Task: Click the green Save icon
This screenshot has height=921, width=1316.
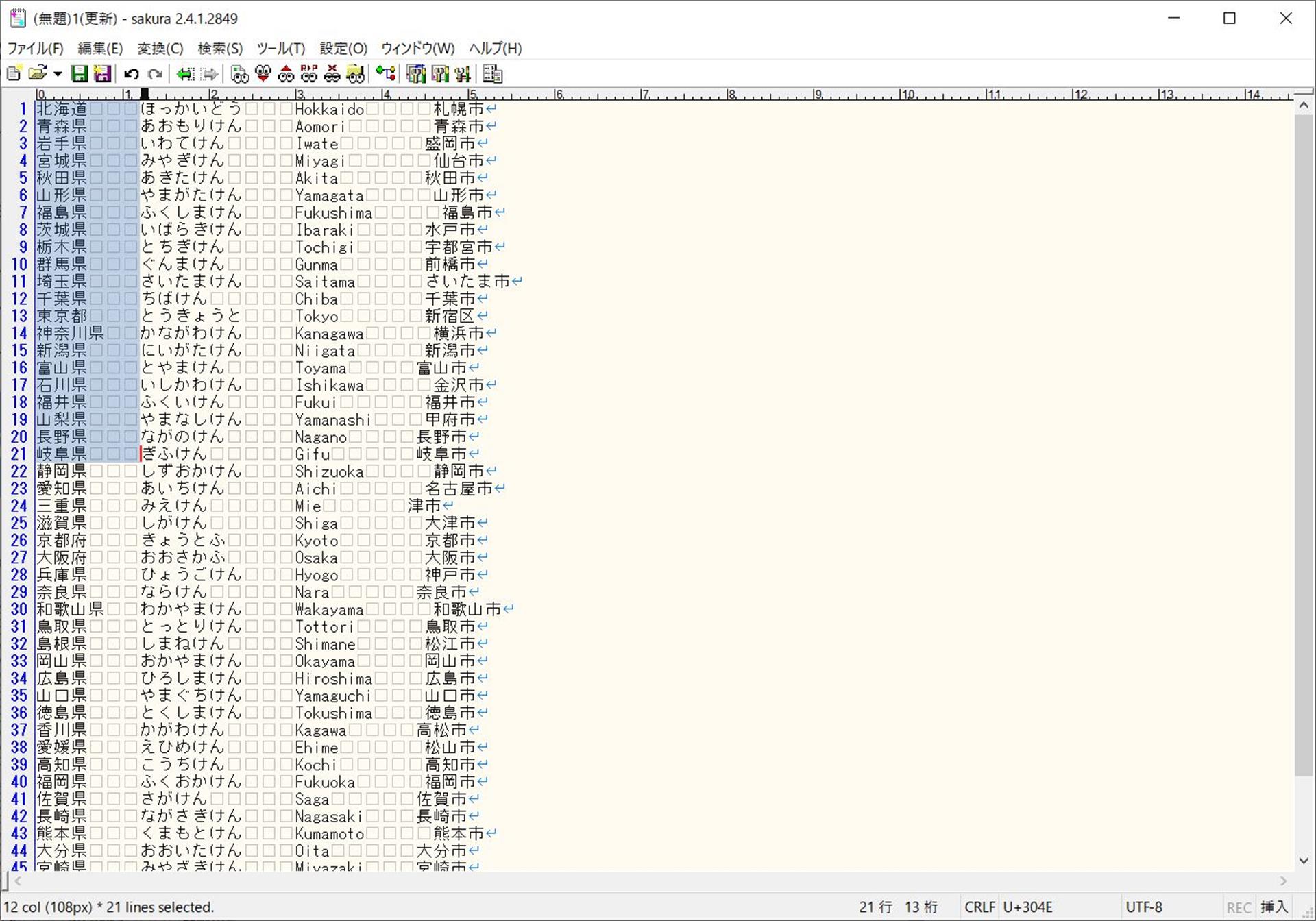Action: pyautogui.click(x=80, y=73)
